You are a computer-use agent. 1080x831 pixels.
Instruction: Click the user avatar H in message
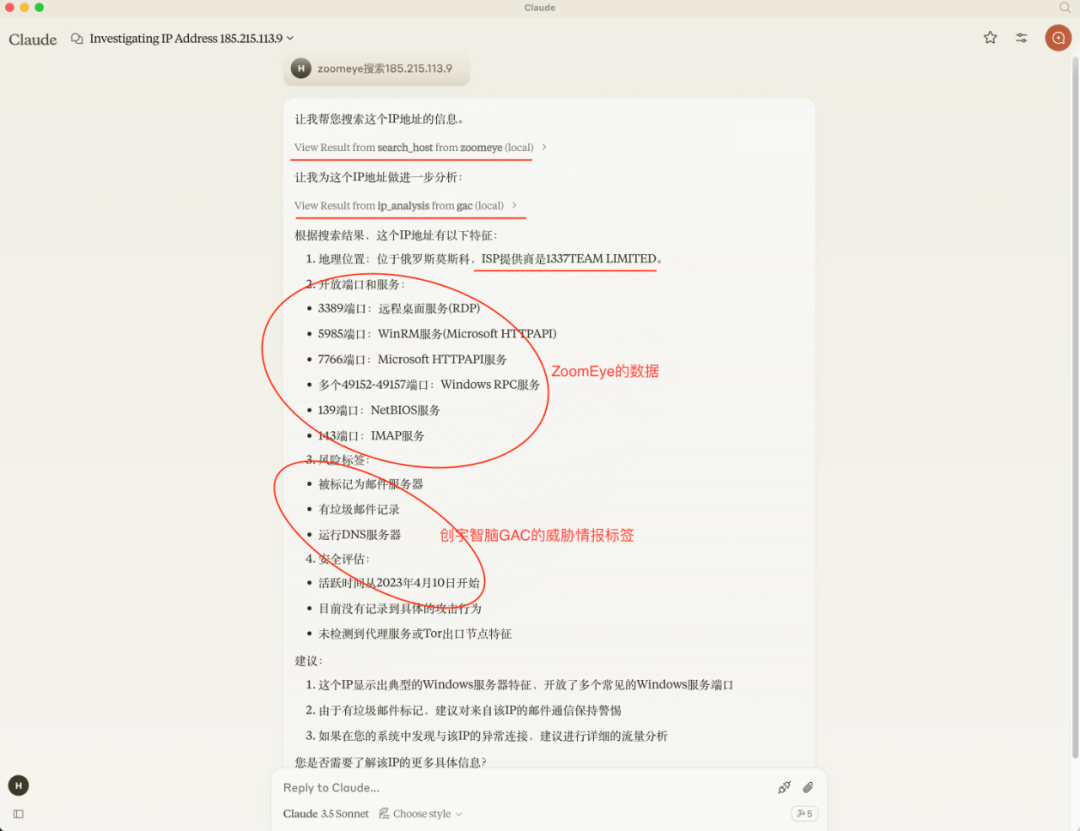301,68
